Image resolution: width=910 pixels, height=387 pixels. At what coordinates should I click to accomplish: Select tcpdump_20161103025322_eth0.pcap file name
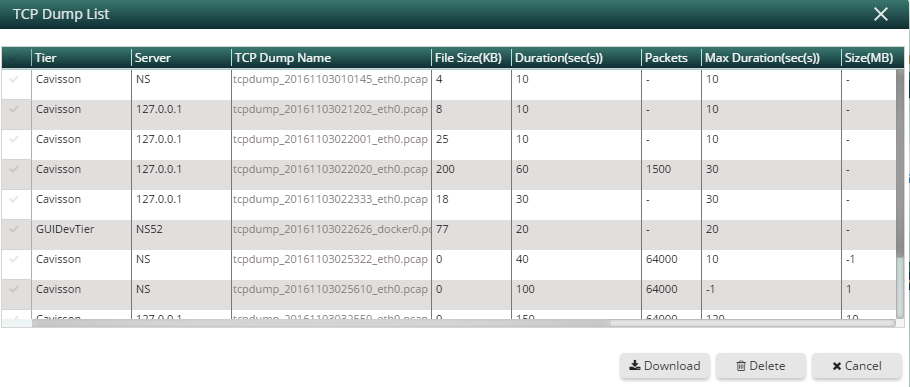tap(331, 259)
